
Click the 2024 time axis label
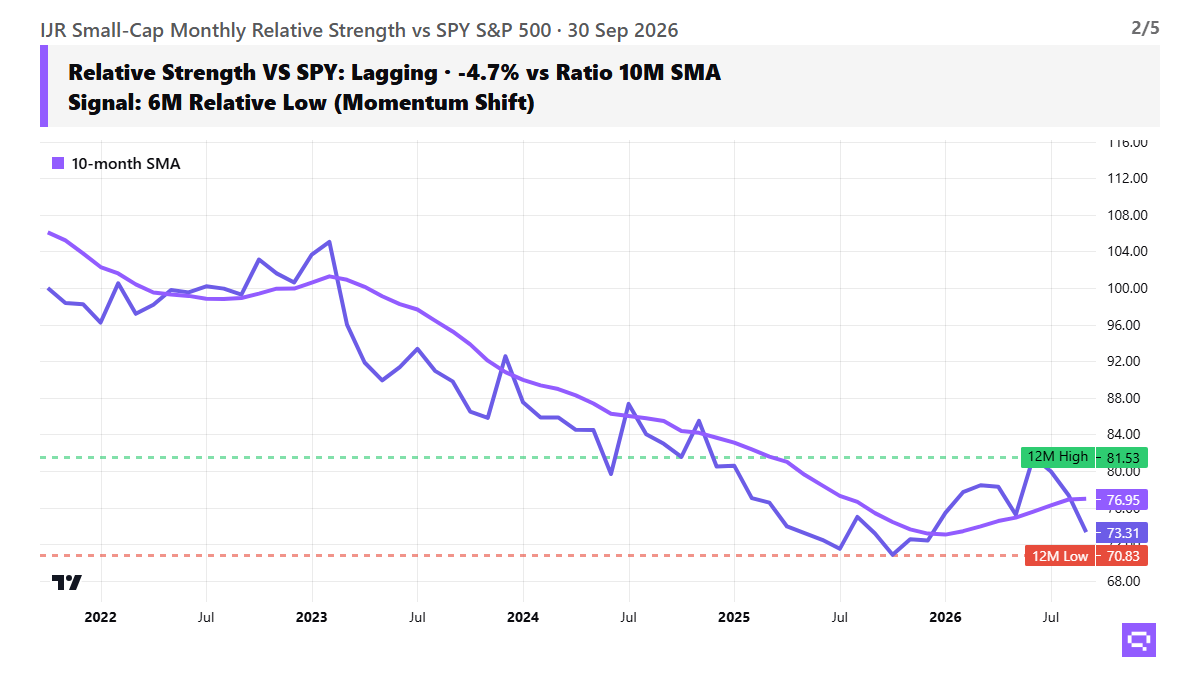[x=523, y=617]
